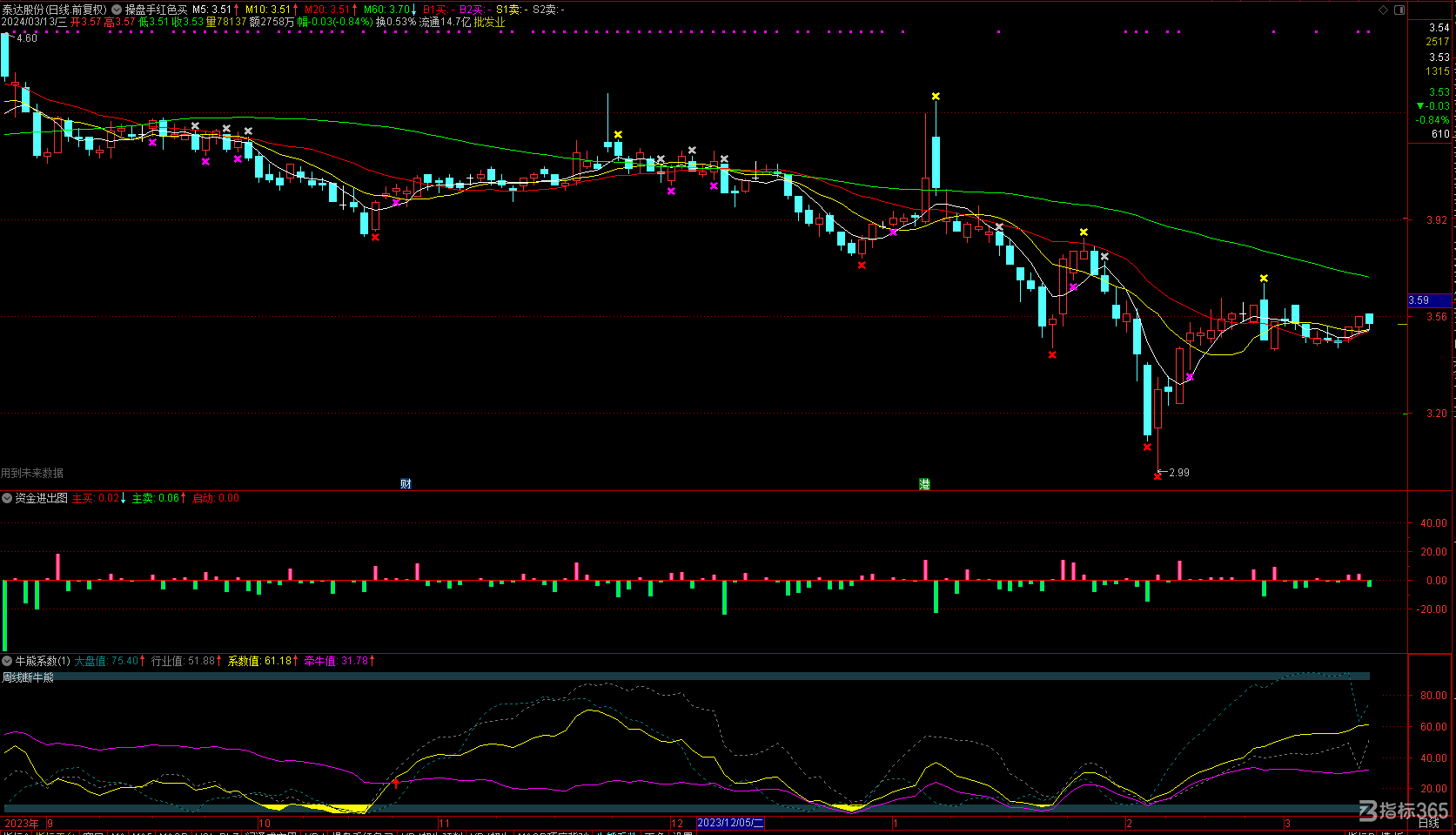Viewport: 1456px width, 835px height.
Task: Click the 资金进出图 panel title
Action: pyautogui.click(x=41, y=498)
